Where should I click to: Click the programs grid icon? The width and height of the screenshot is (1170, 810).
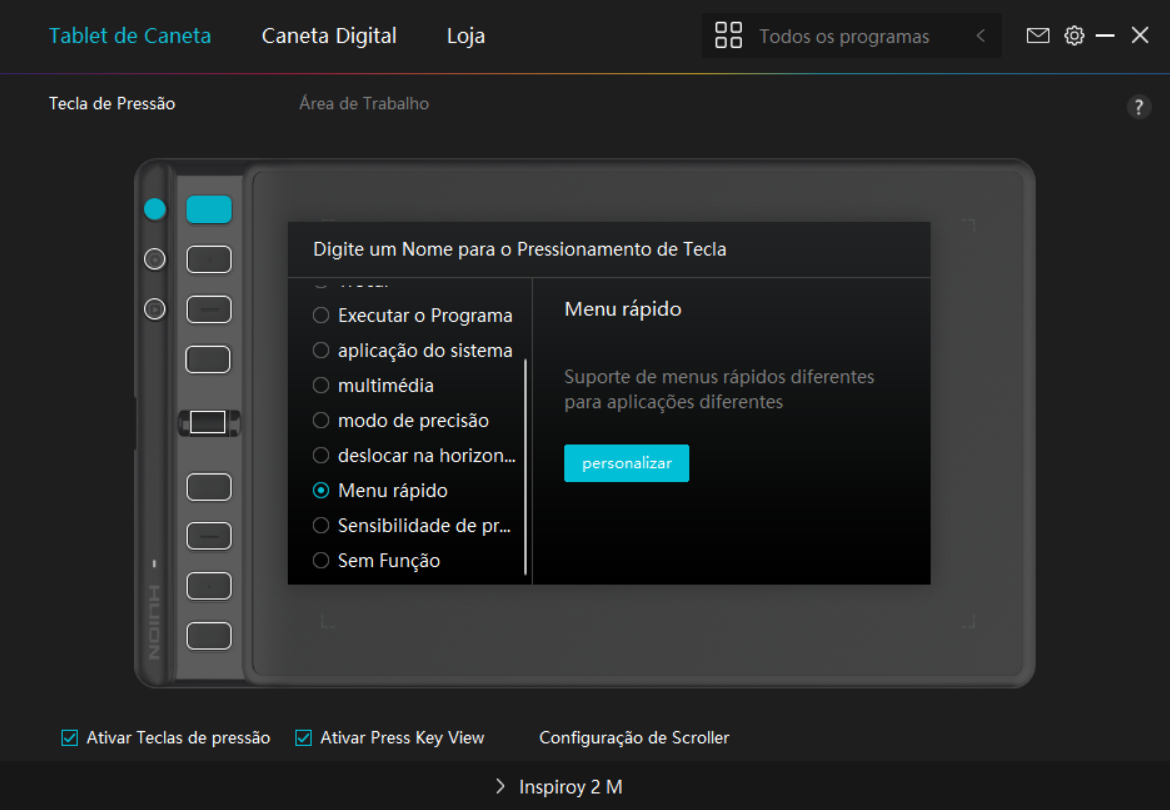click(x=728, y=36)
